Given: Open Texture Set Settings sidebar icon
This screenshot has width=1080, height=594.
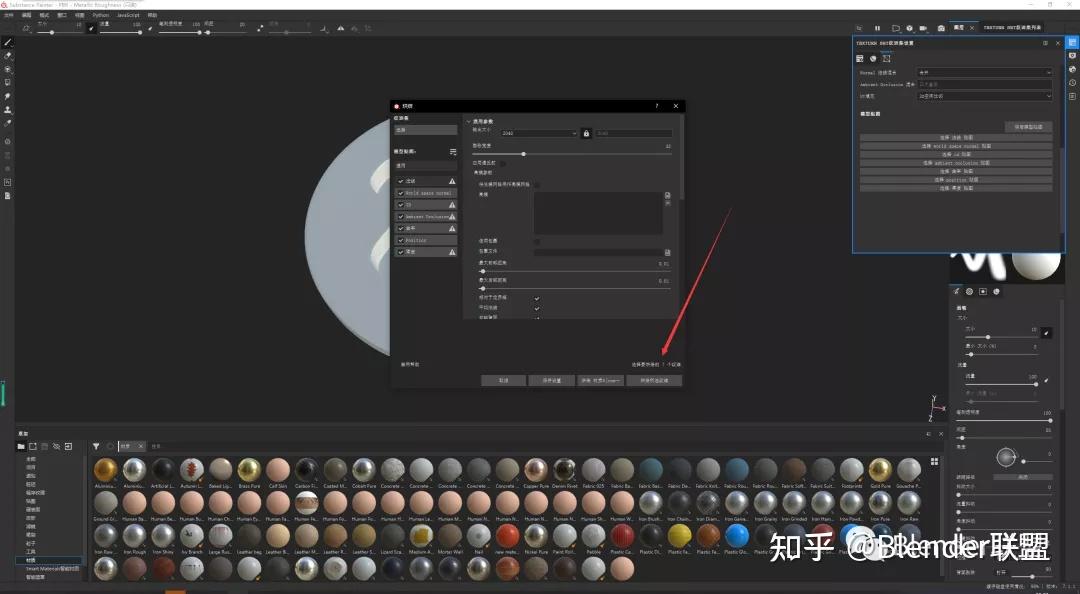Looking at the screenshot, I should click(1072, 43).
